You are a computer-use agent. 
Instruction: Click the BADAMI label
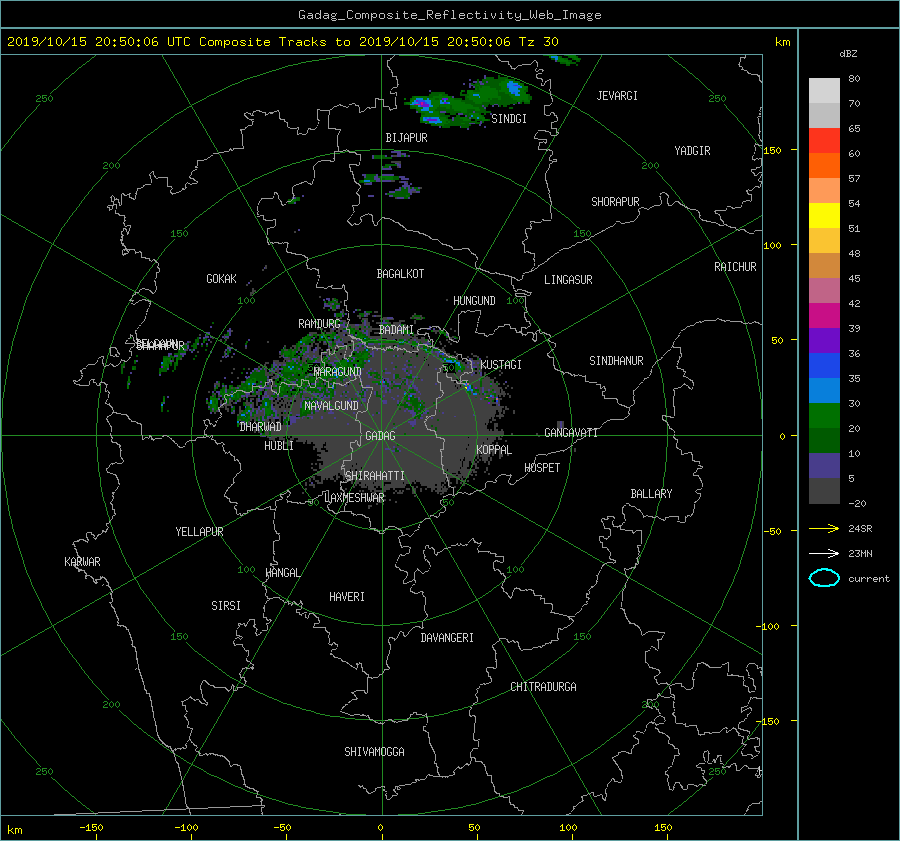(396, 330)
